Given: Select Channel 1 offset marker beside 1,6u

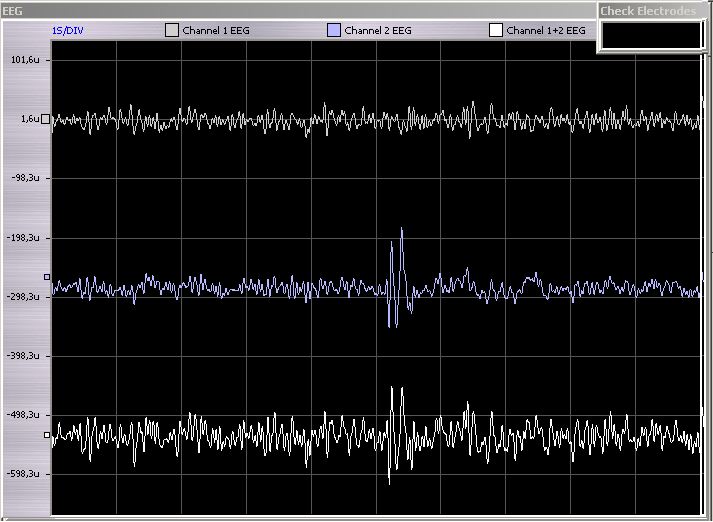Looking at the screenshot, I should point(45,119).
